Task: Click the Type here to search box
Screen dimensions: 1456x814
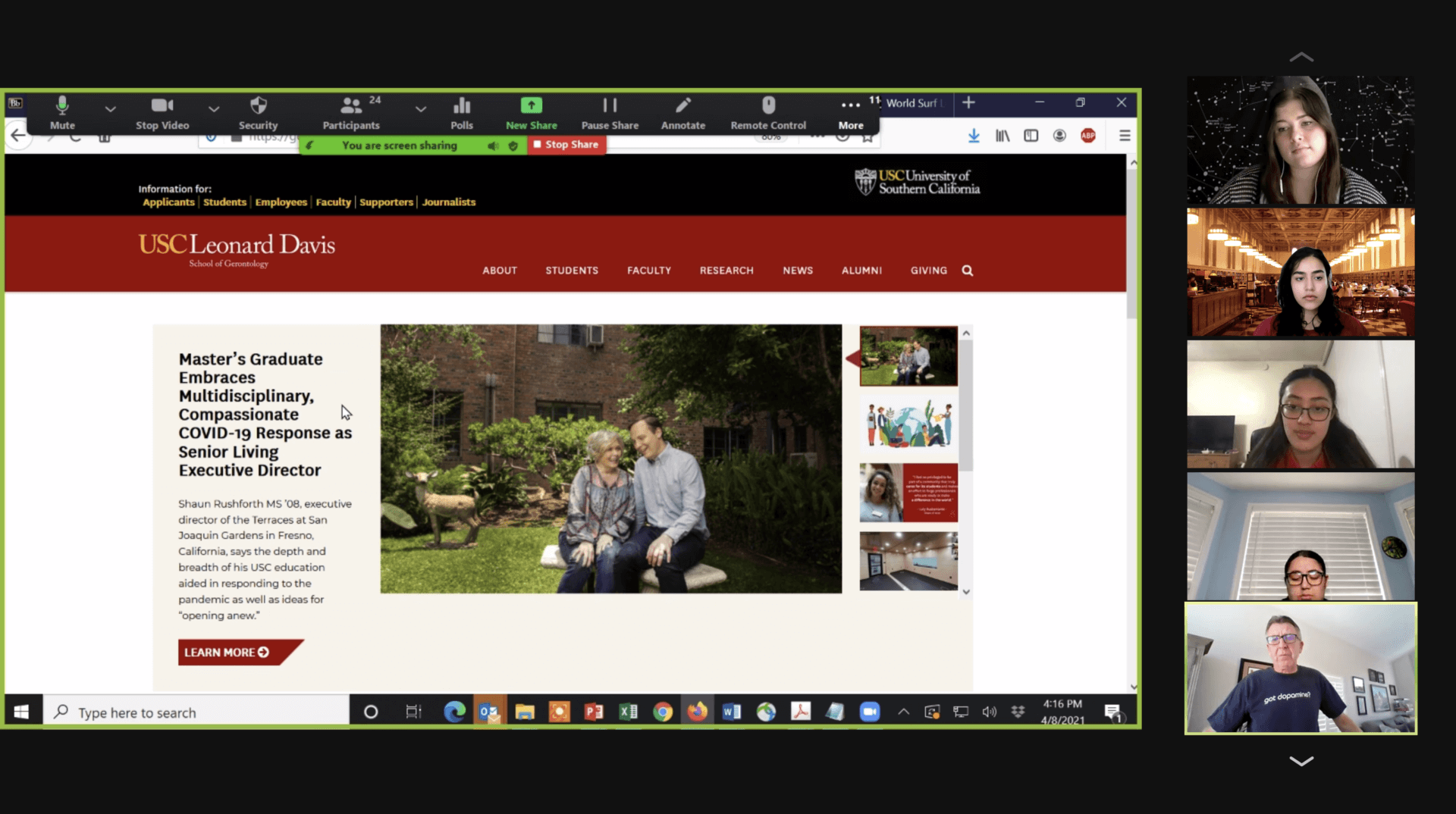Action: pos(196,712)
